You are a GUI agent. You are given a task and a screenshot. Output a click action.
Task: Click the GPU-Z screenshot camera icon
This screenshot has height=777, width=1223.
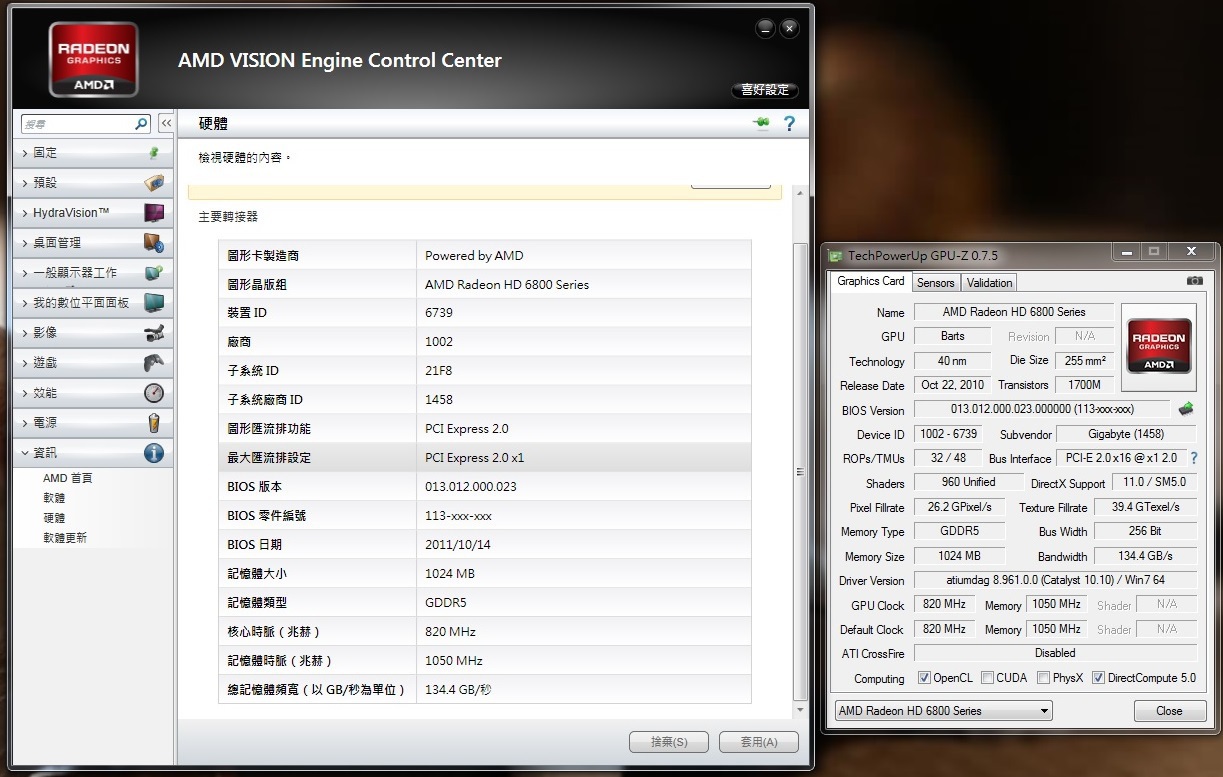coord(1194,281)
